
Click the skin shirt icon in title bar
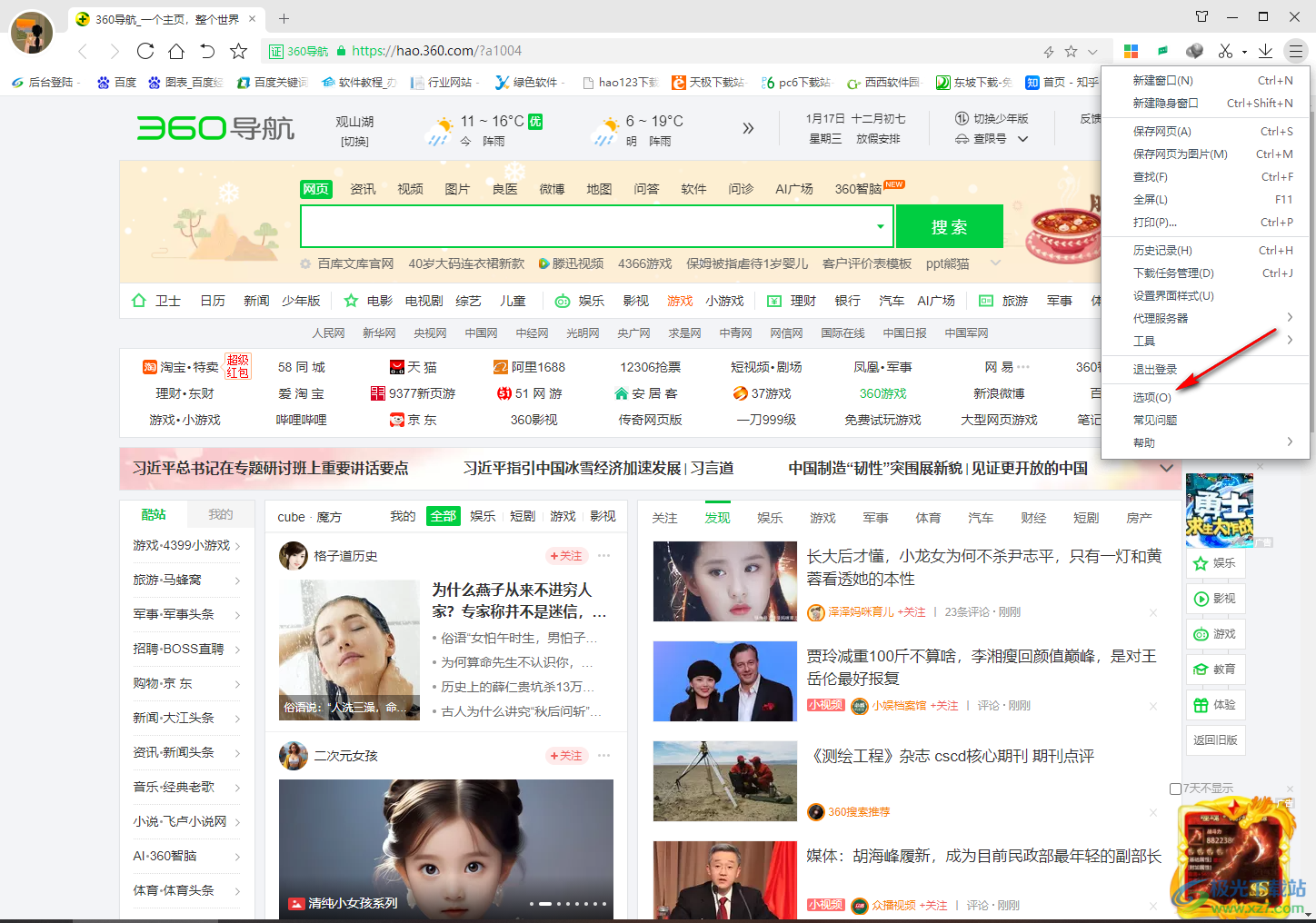1201,16
